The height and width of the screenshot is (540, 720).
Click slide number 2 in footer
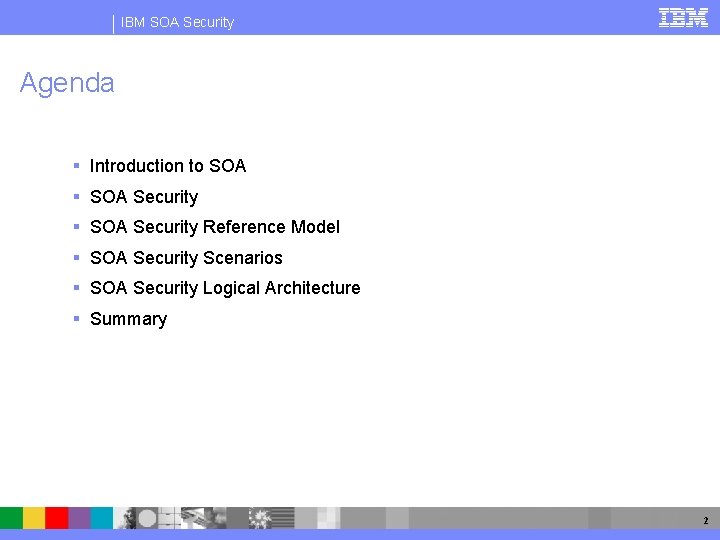coord(706,521)
